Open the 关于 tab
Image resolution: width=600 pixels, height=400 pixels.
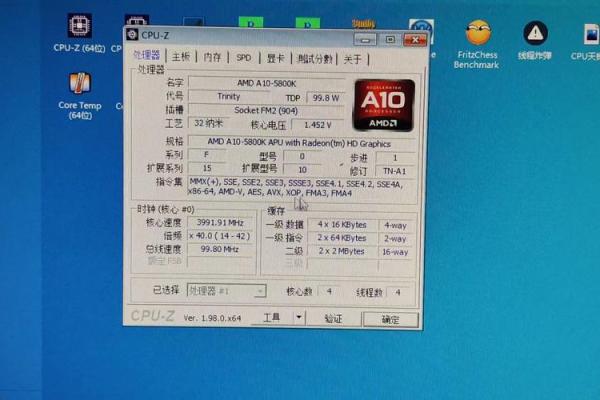click(x=352, y=59)
